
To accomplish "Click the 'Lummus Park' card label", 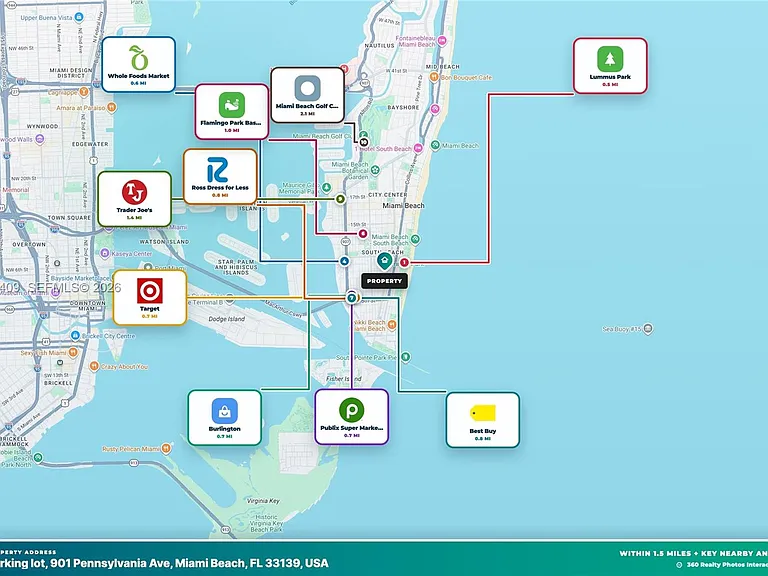I will pyautogui.click(x=610, y=77).
